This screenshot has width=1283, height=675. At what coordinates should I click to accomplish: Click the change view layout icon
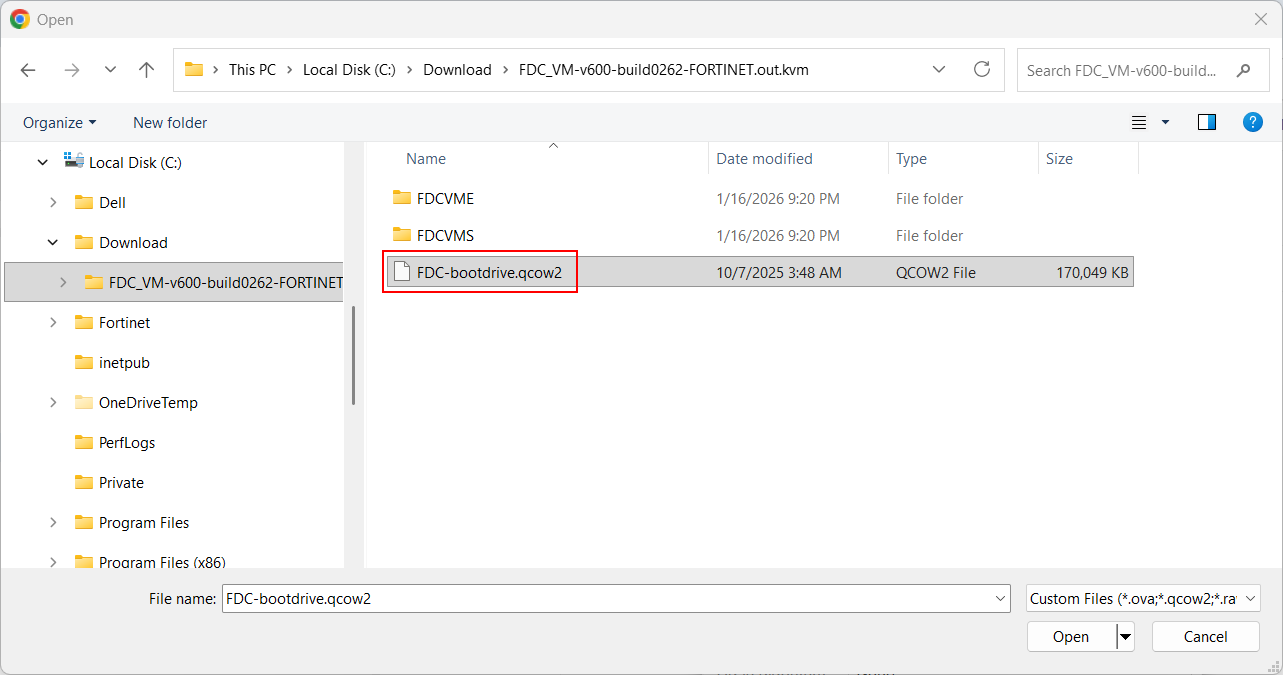click(x=1139, y=122)
